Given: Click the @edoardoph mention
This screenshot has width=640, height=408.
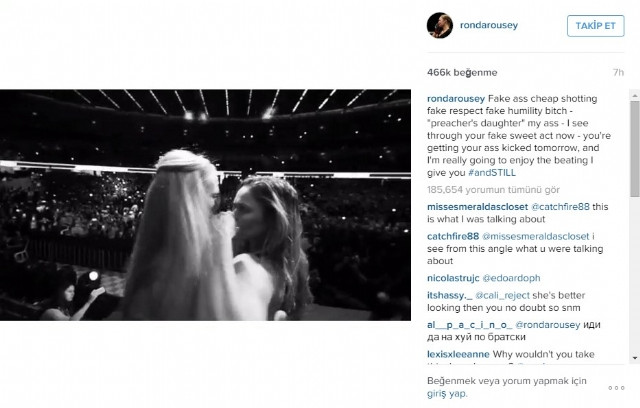Looking at the screenshot, I should pyautogui.click(x=511, y=278).
